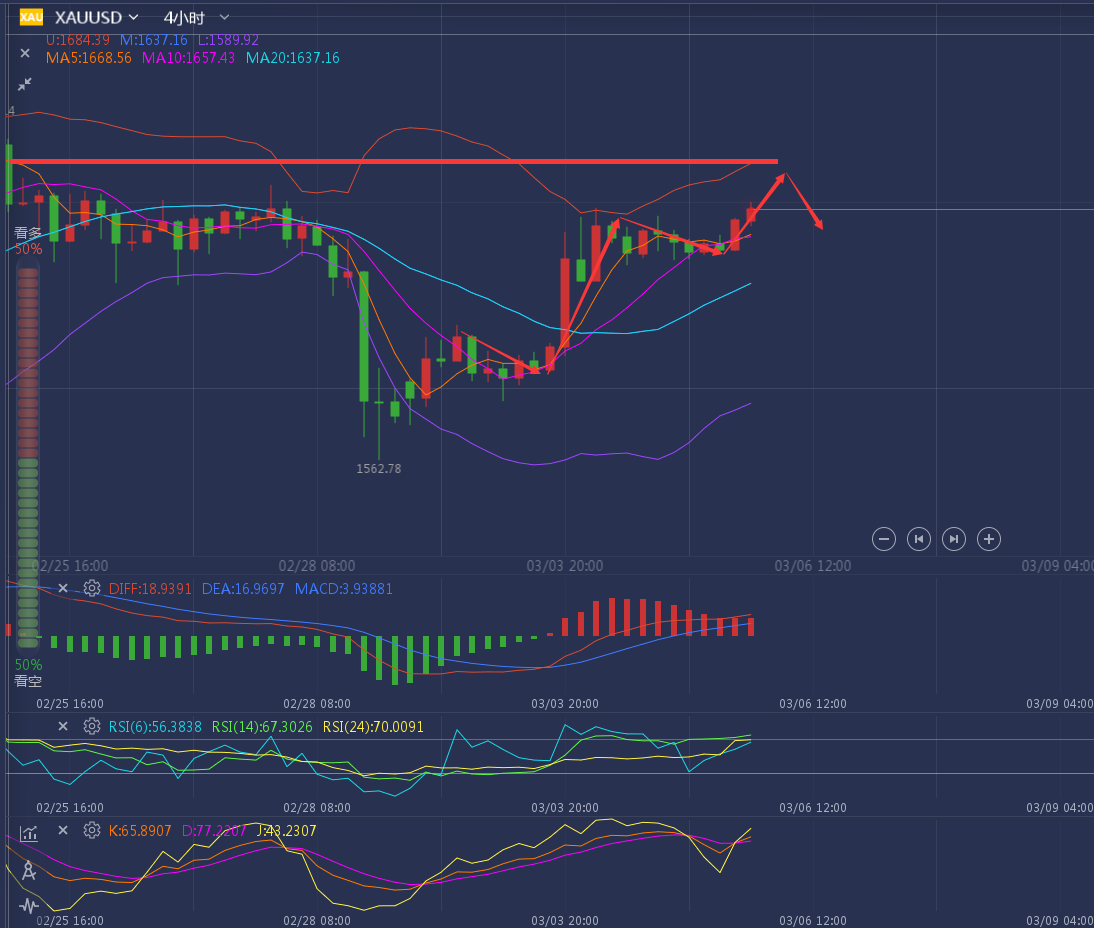Jump to previous bars with skip-back button
Viewport: 1094px width, 928px height.
(x=918, y=539)
